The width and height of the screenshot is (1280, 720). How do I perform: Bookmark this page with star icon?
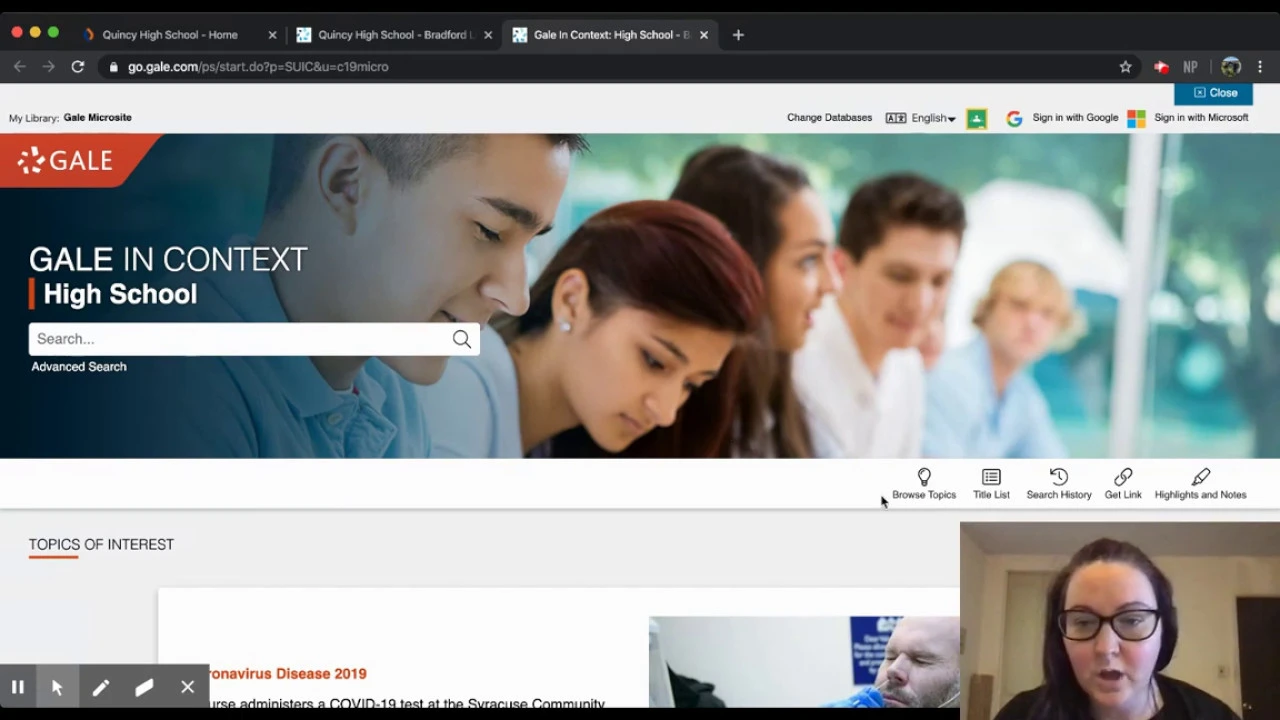pyautogui.click(x=1125, y=67)
